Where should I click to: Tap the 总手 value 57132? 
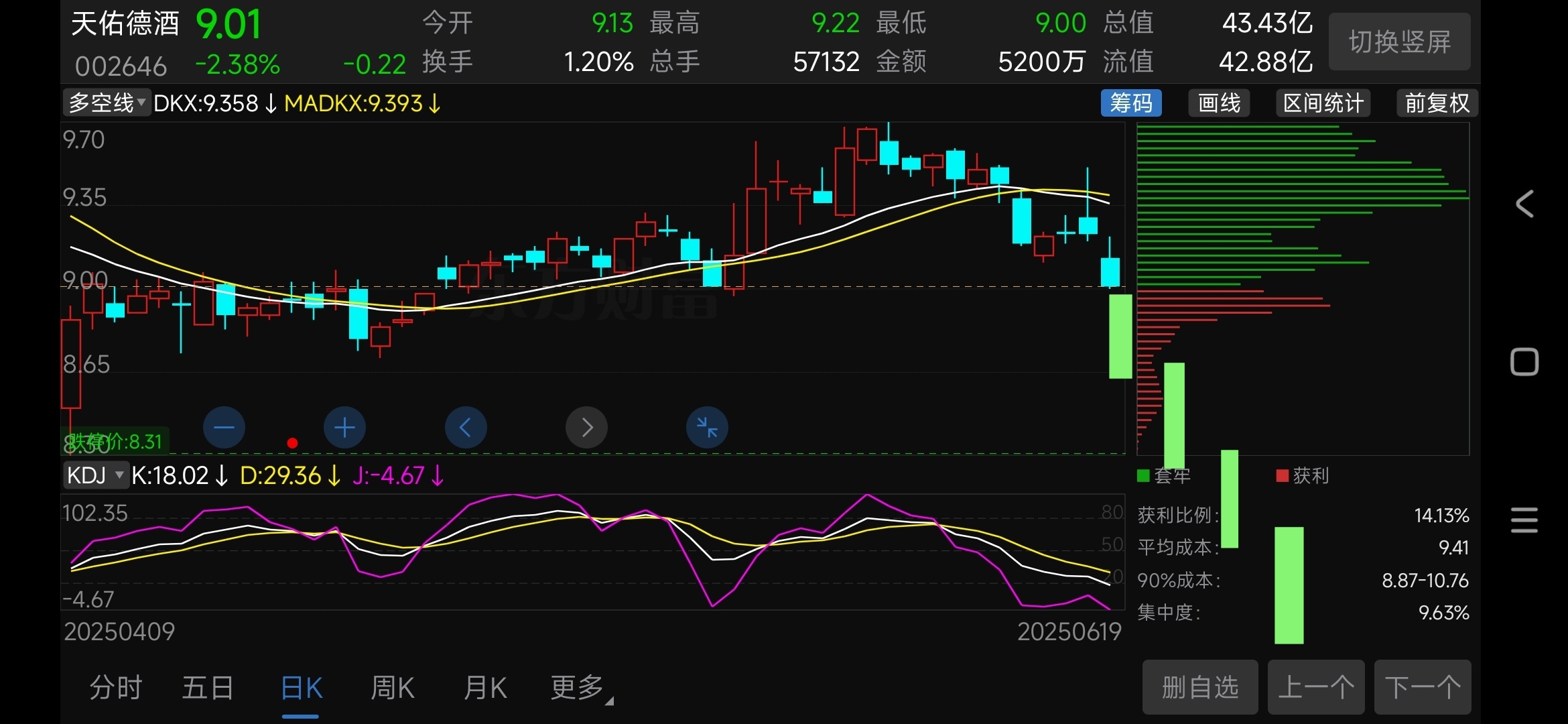(826, 62)
